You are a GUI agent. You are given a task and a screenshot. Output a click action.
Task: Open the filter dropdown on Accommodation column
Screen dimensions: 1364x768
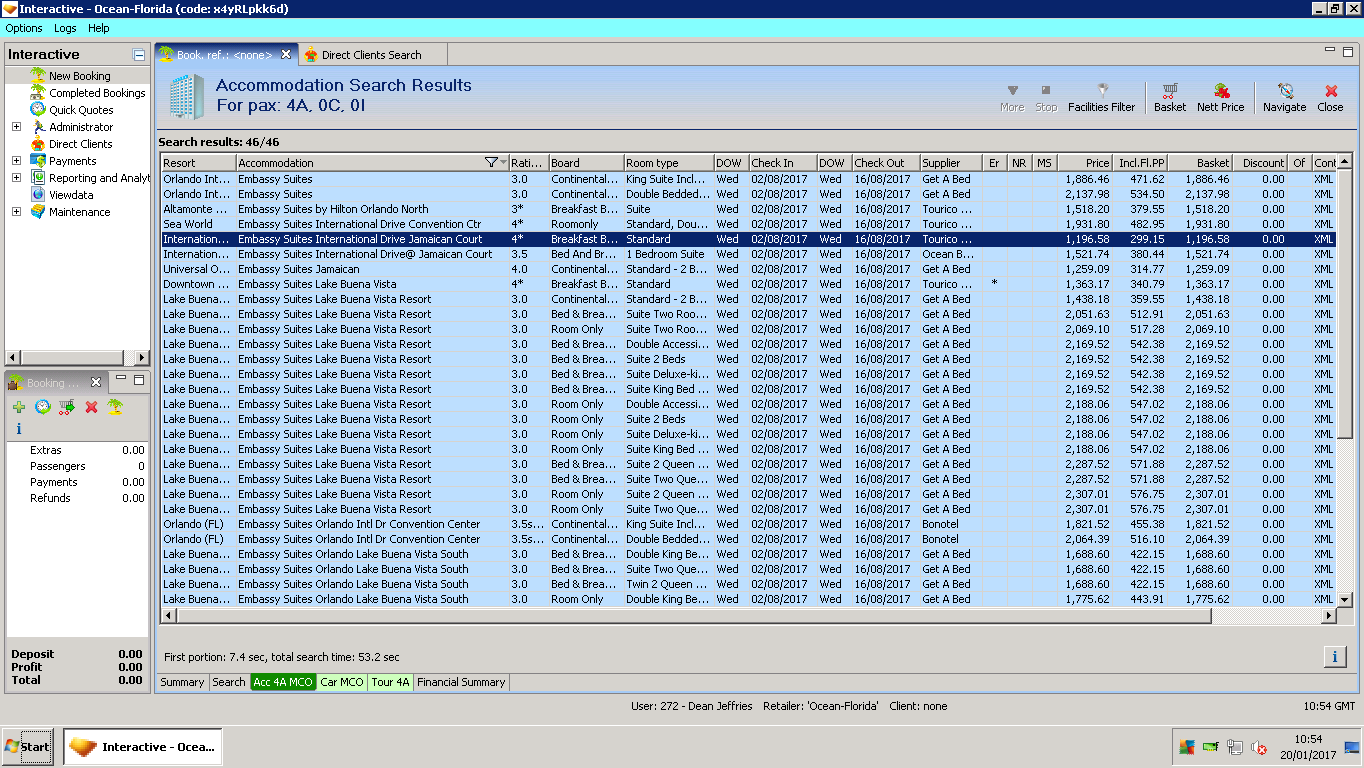pos(491,163)
